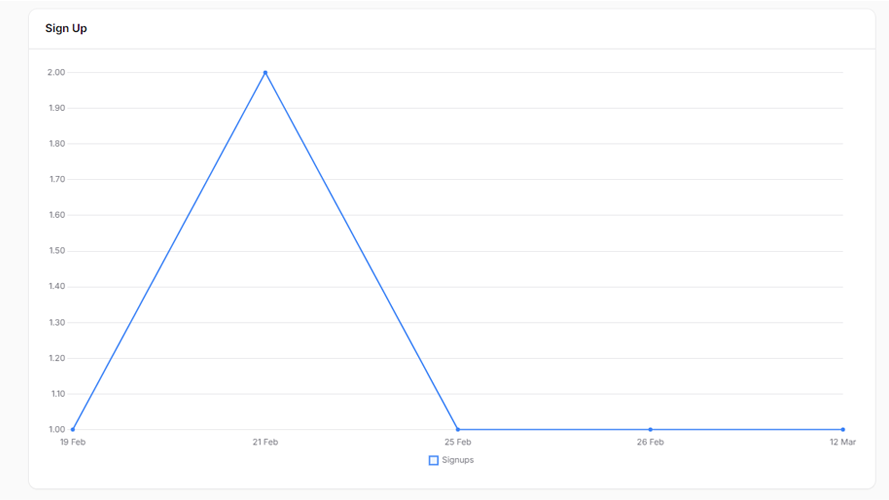The height and width of the screenshot is (500, 889).
Task: Click the Signups legend color box
Action: (x=433, y=460)
